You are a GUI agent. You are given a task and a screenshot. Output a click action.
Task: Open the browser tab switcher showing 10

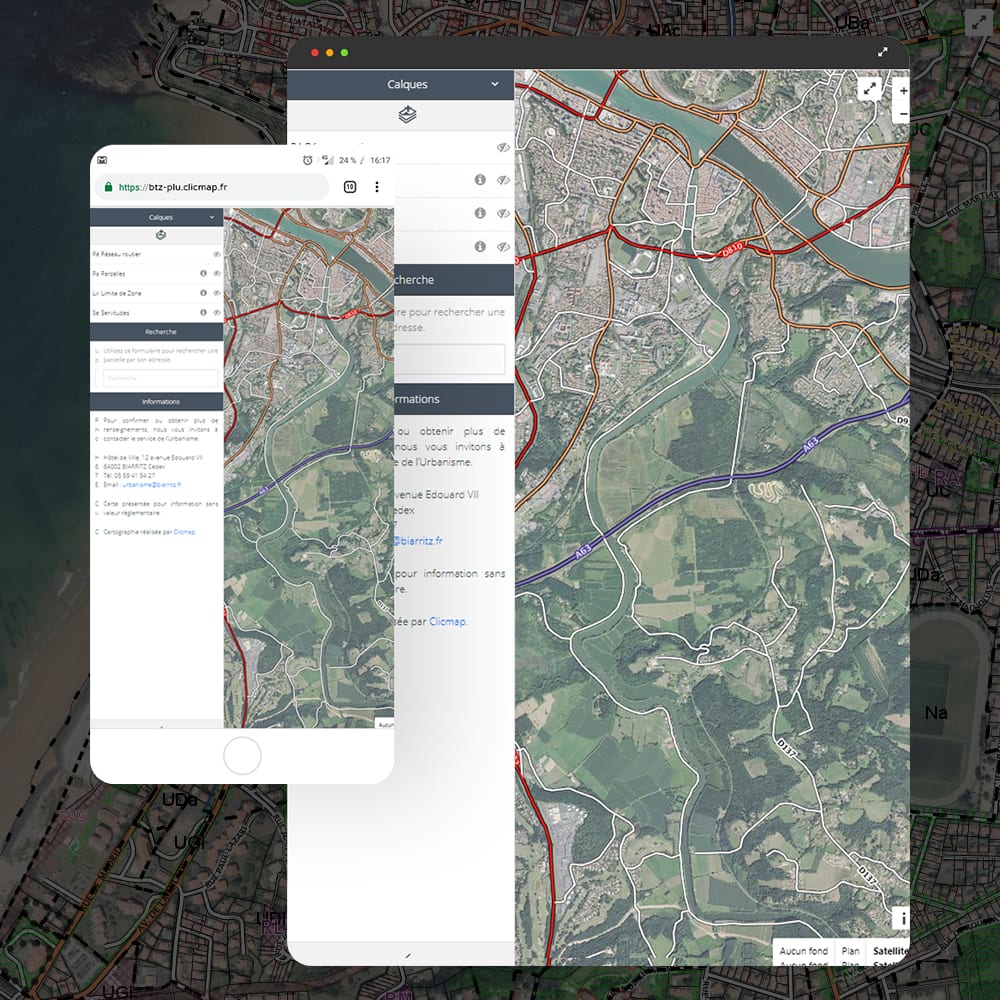click(350, 187)
